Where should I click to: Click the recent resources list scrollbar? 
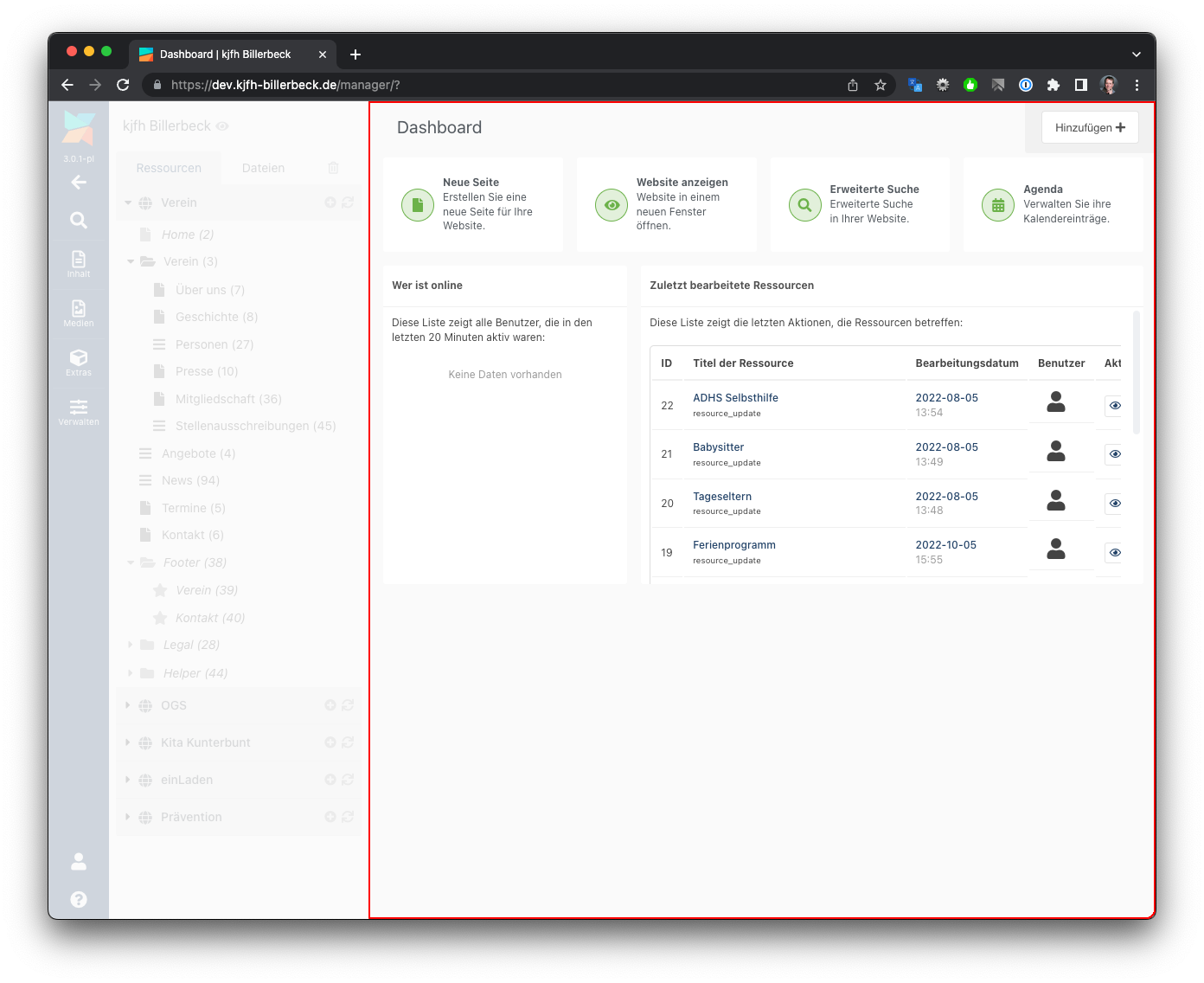(1136, 374)
